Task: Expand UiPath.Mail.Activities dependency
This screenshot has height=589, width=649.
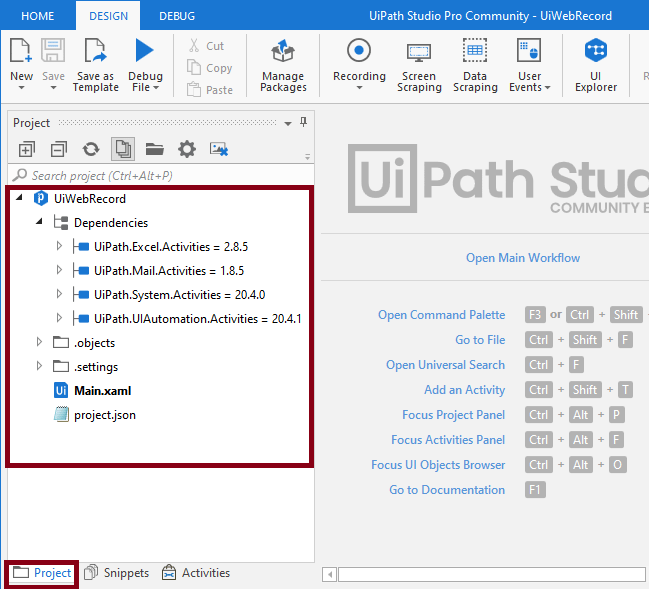Action: coord(59,270)
